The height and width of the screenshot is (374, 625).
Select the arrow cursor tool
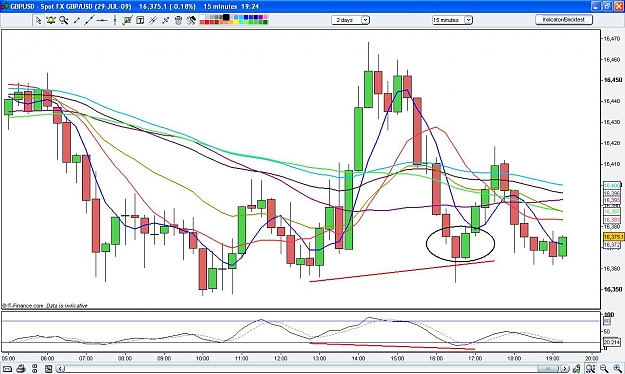pyautogui.click(x=38, y=20)
